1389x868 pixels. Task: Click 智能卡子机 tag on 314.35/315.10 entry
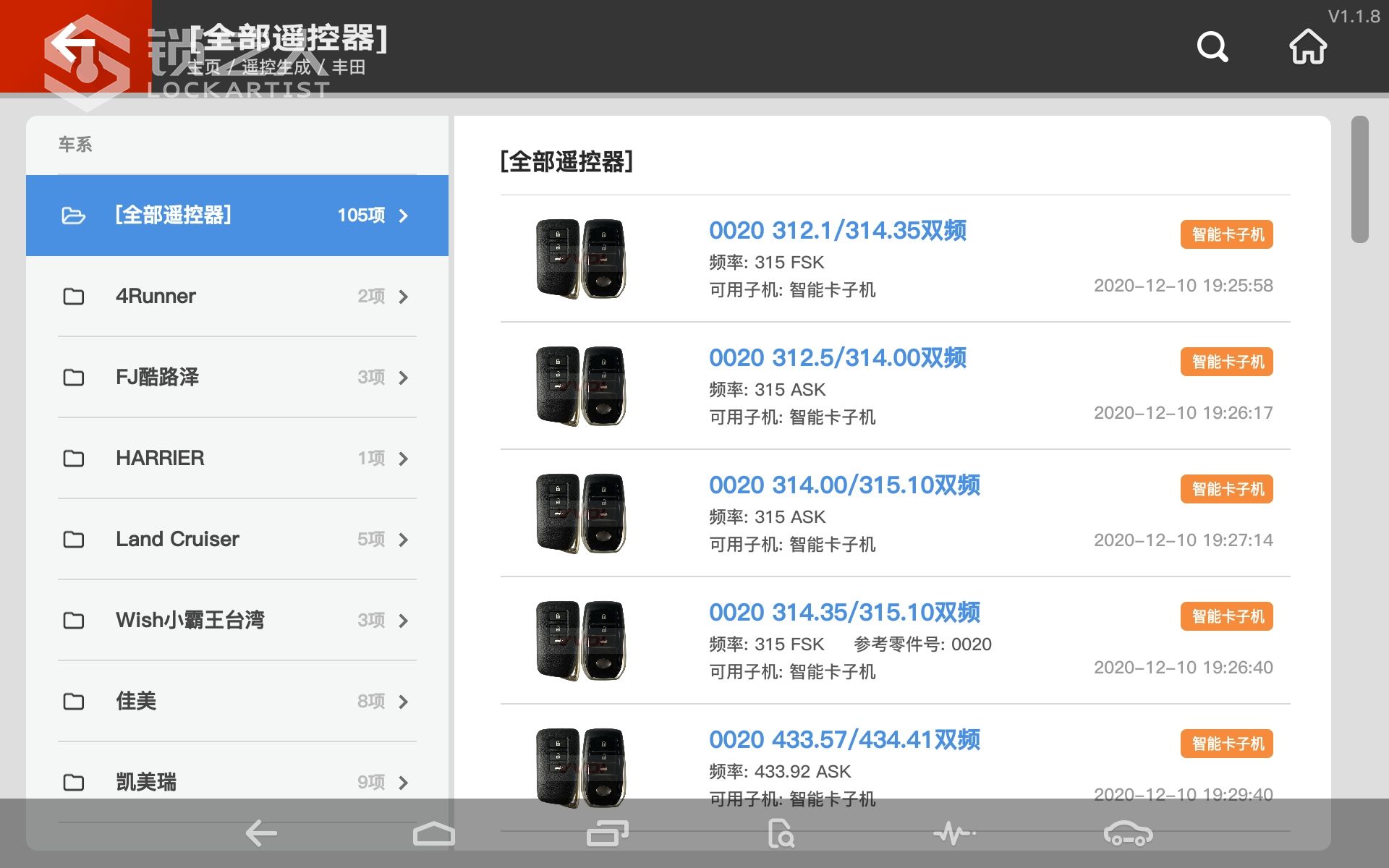1227,616
